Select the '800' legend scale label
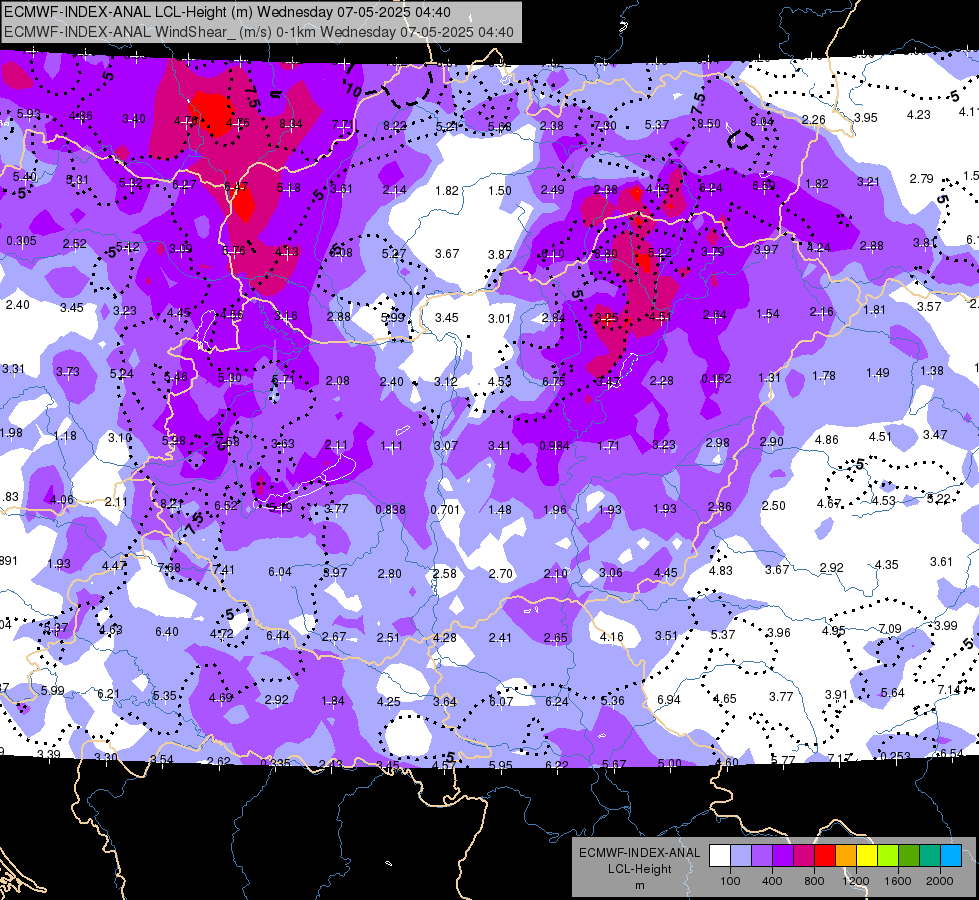 coord(814,881)
